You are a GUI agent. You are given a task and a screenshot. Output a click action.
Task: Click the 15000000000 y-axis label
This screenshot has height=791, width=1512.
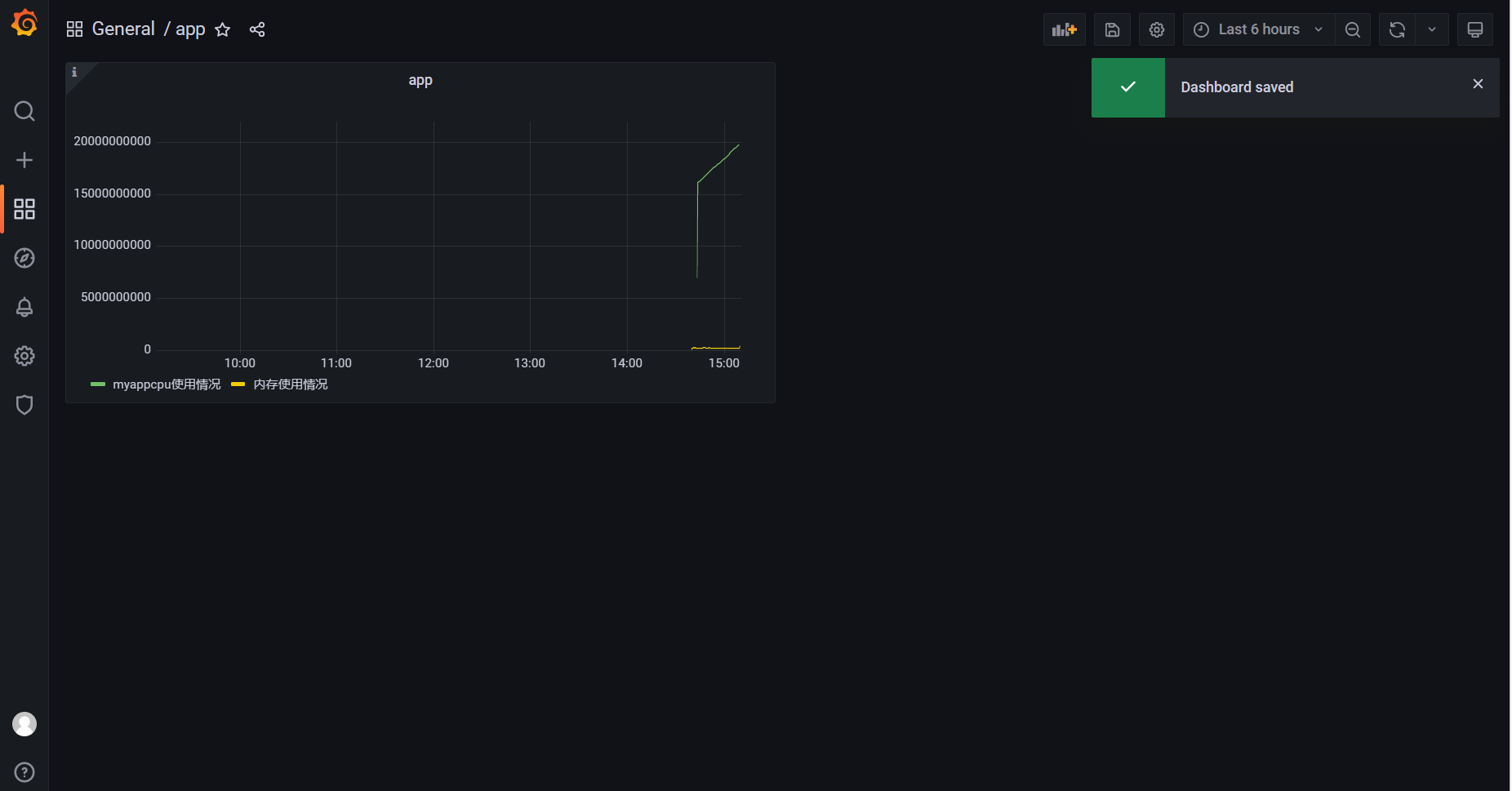113,193
